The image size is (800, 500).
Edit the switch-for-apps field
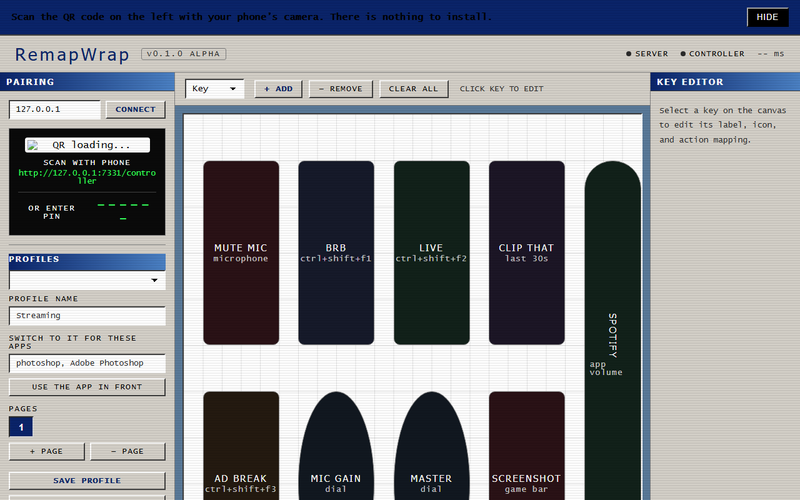pyautogui.click(x=87, y=363)
